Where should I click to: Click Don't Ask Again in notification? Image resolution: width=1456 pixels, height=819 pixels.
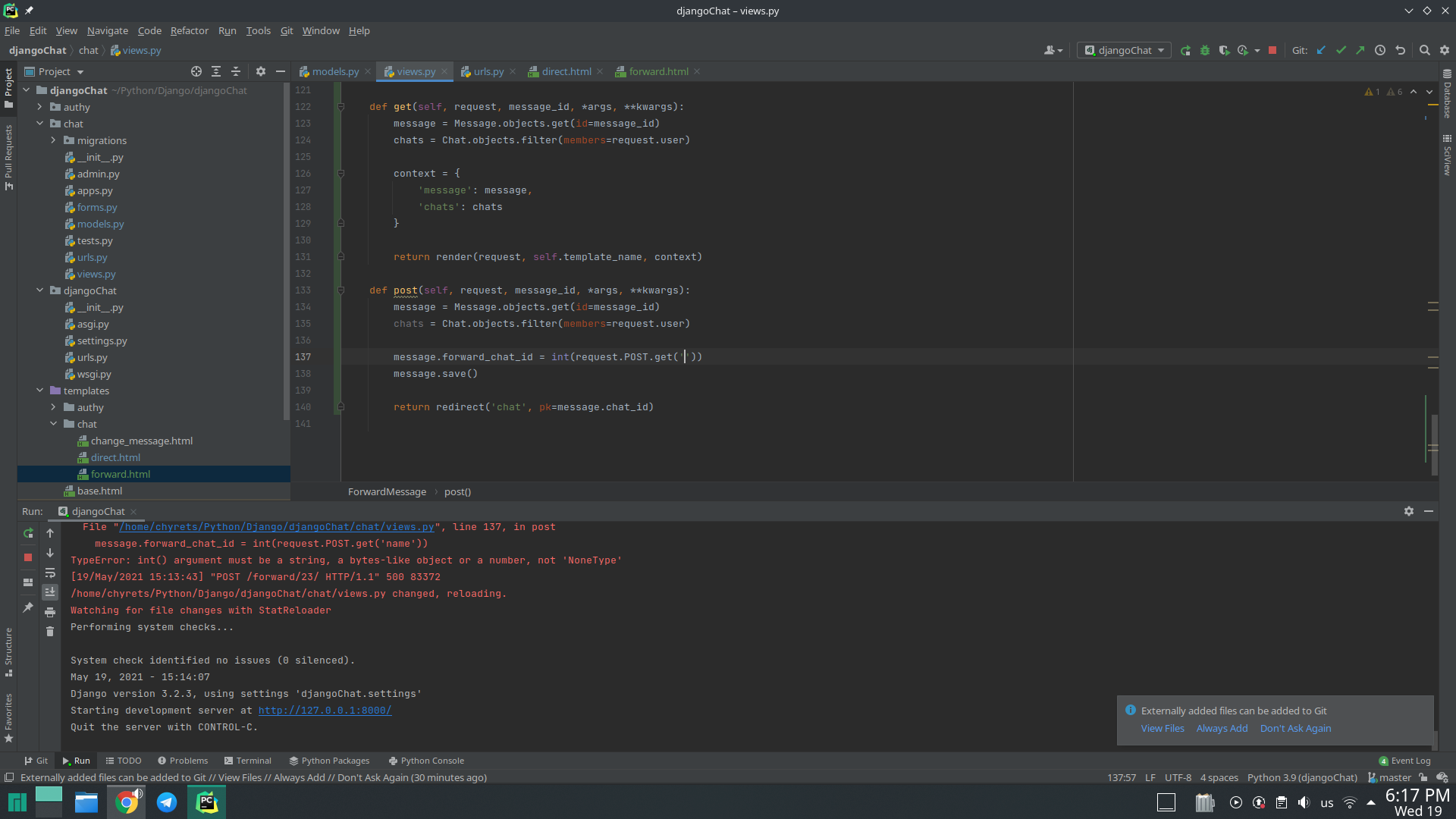(x=1295, y=728)
